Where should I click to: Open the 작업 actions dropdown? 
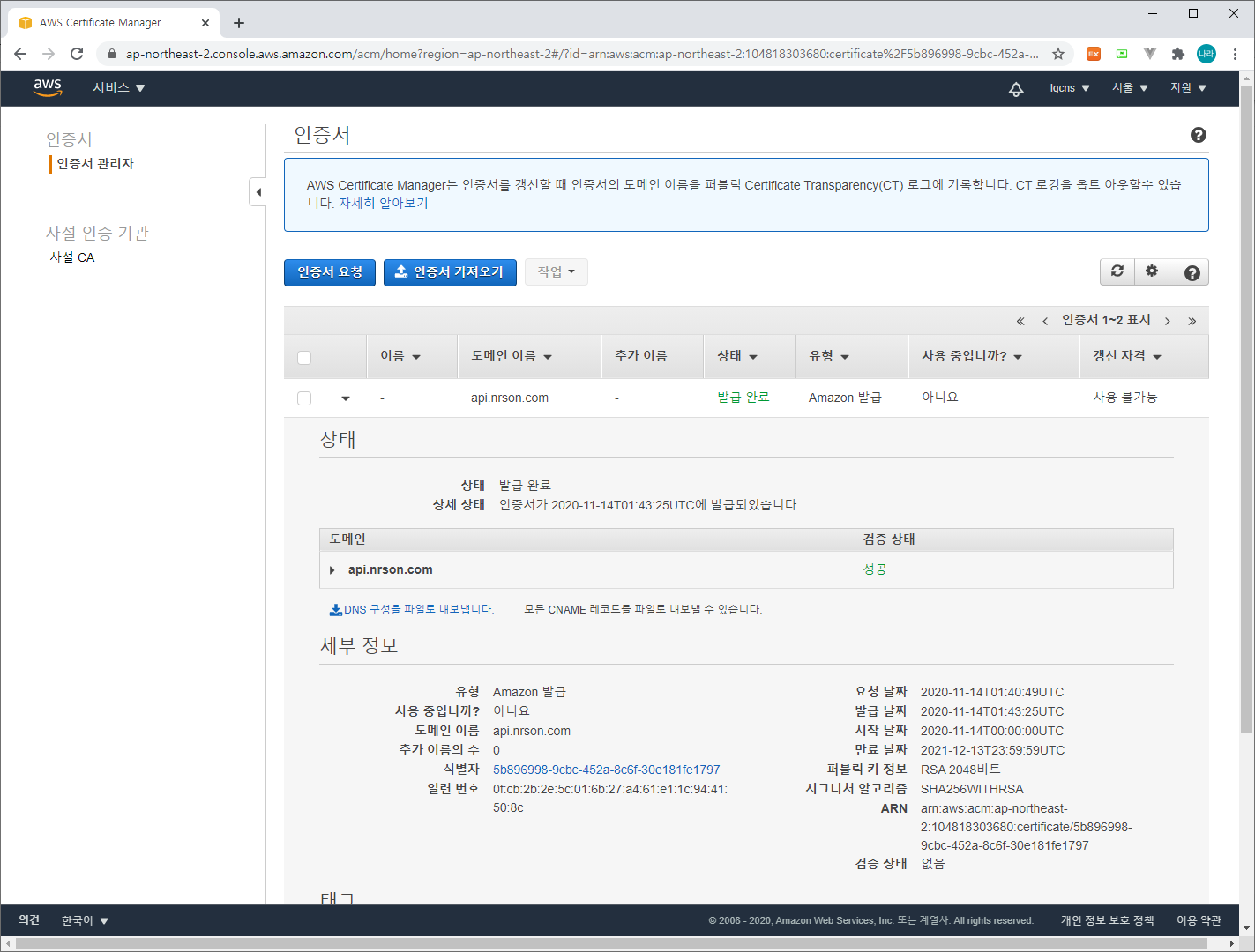557,271
